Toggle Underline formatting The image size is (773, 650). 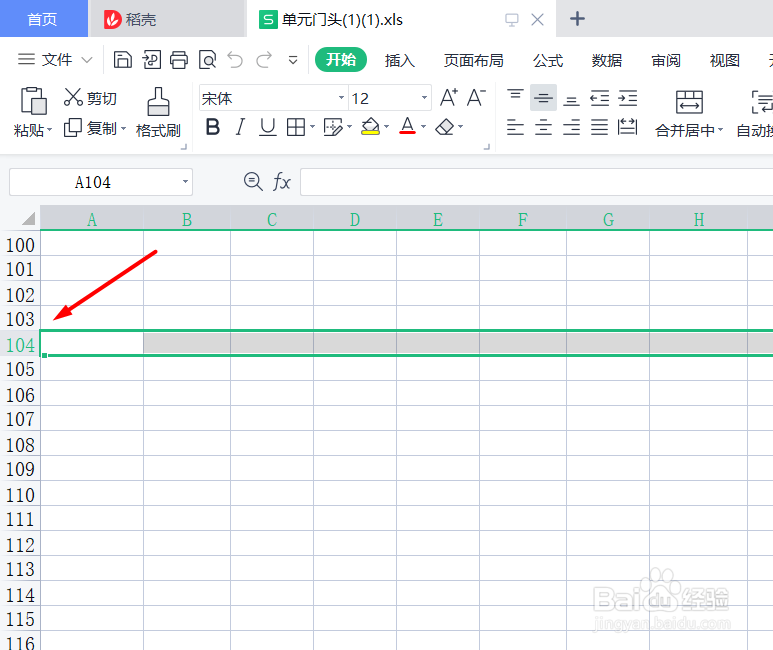click(x=268, y=127)
